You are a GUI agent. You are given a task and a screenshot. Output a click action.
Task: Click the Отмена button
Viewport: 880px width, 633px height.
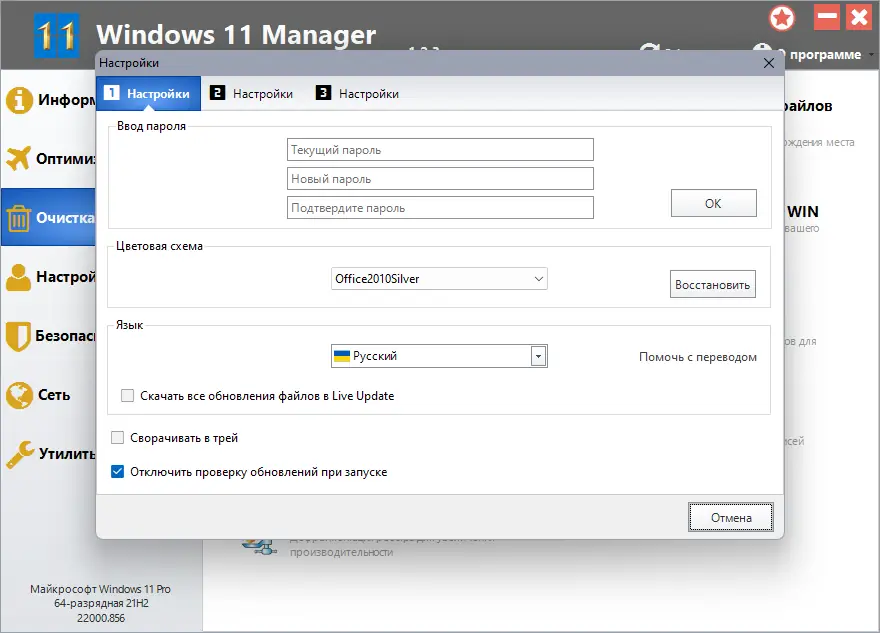pyautogui.click(x=731, y=517)
